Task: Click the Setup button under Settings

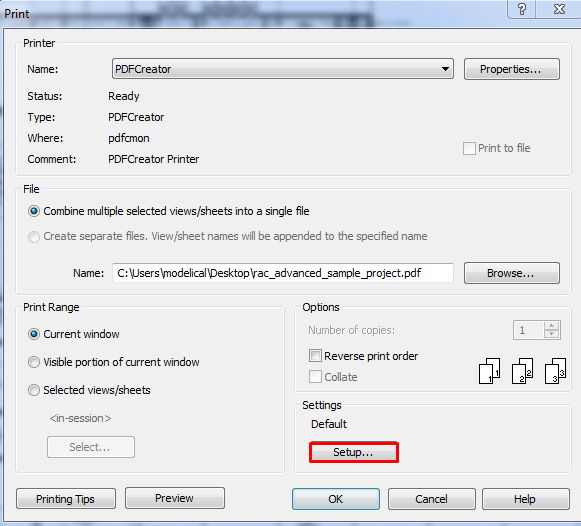Action: pyautogui.click(x=353, y=452)
